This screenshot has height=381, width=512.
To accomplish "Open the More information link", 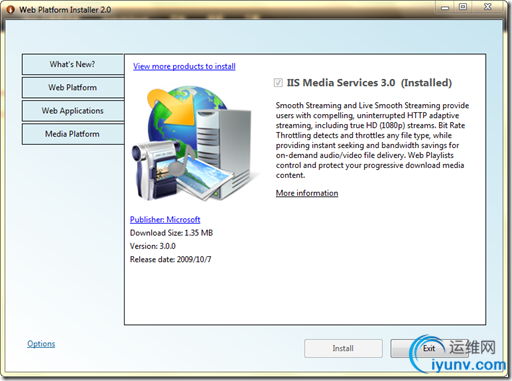I will [307, 193].
